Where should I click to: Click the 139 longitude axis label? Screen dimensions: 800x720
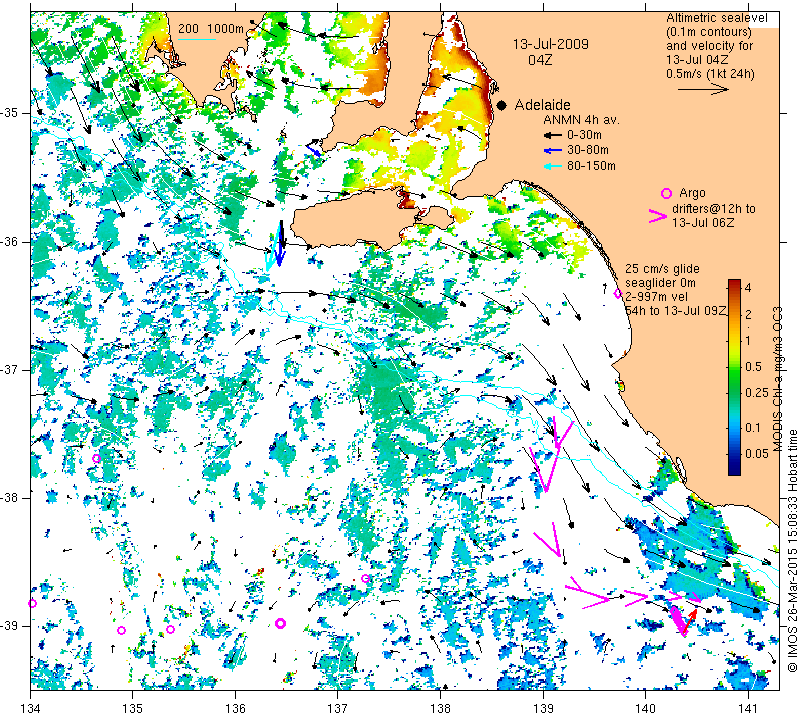543,709
